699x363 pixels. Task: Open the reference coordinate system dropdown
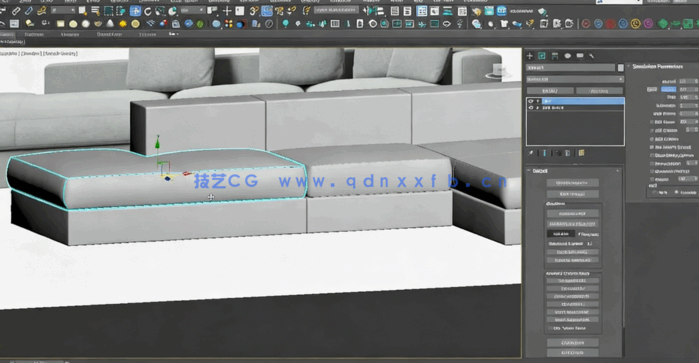[x=193, y=11]
